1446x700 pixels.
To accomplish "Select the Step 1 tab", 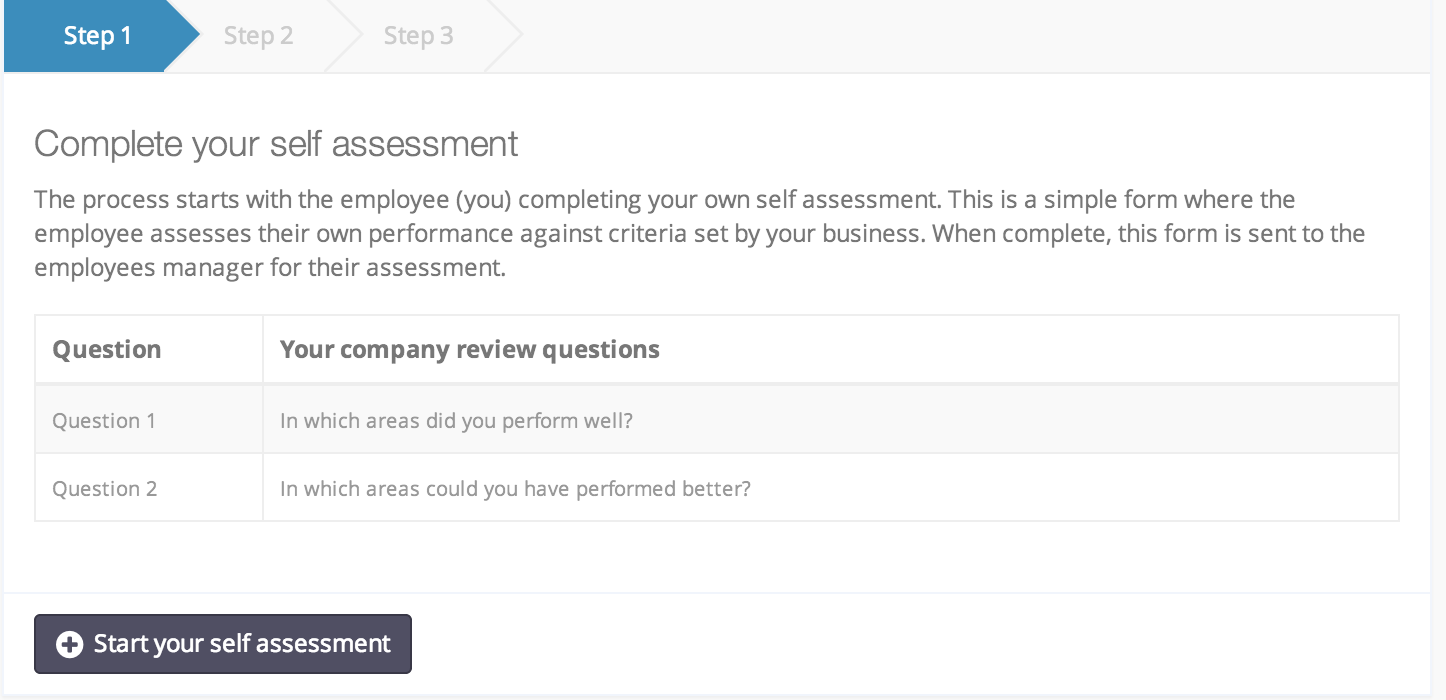I will (97, 36).
